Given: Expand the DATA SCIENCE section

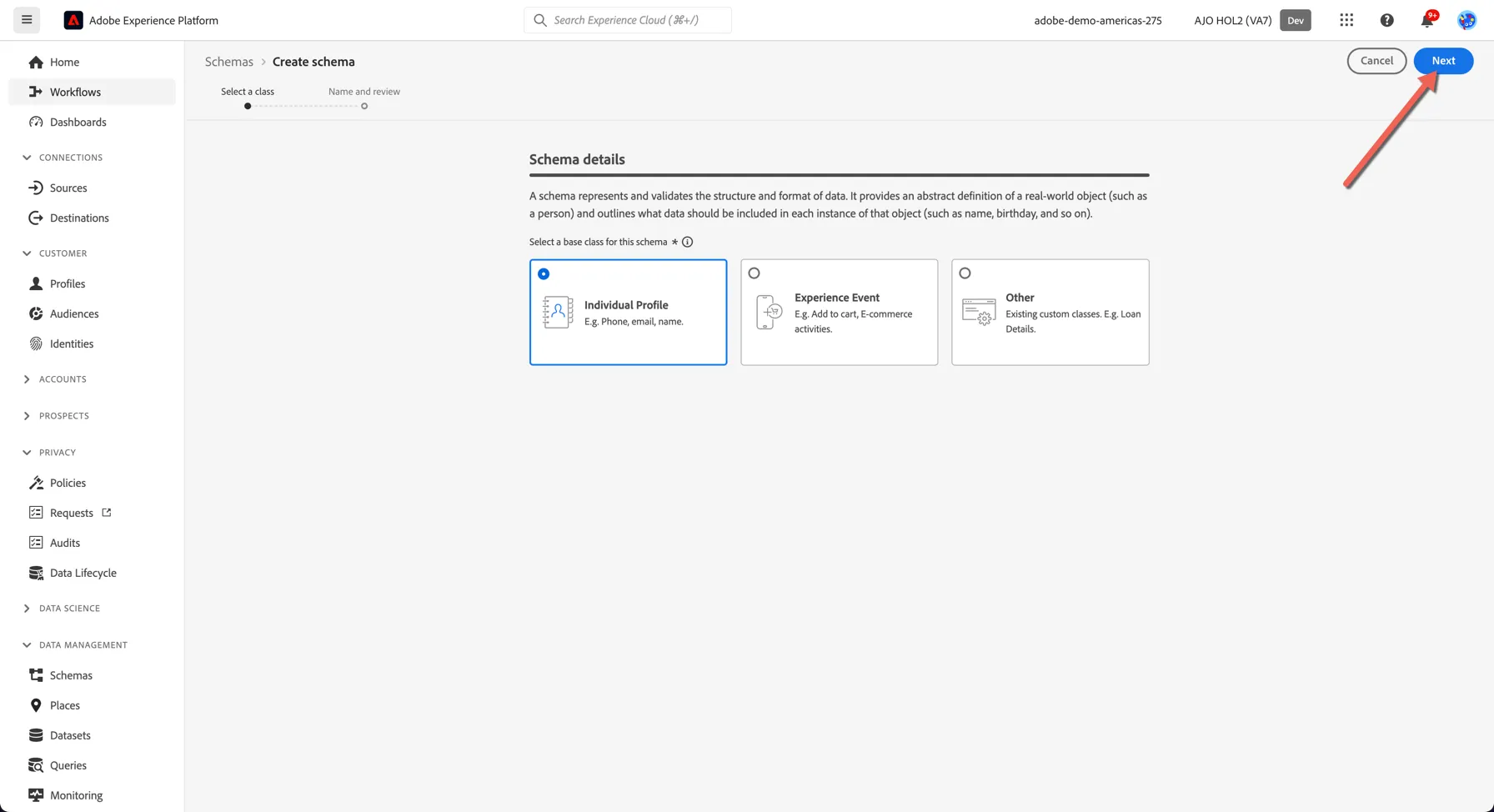Looking at the screenshot, I should 27,609.
